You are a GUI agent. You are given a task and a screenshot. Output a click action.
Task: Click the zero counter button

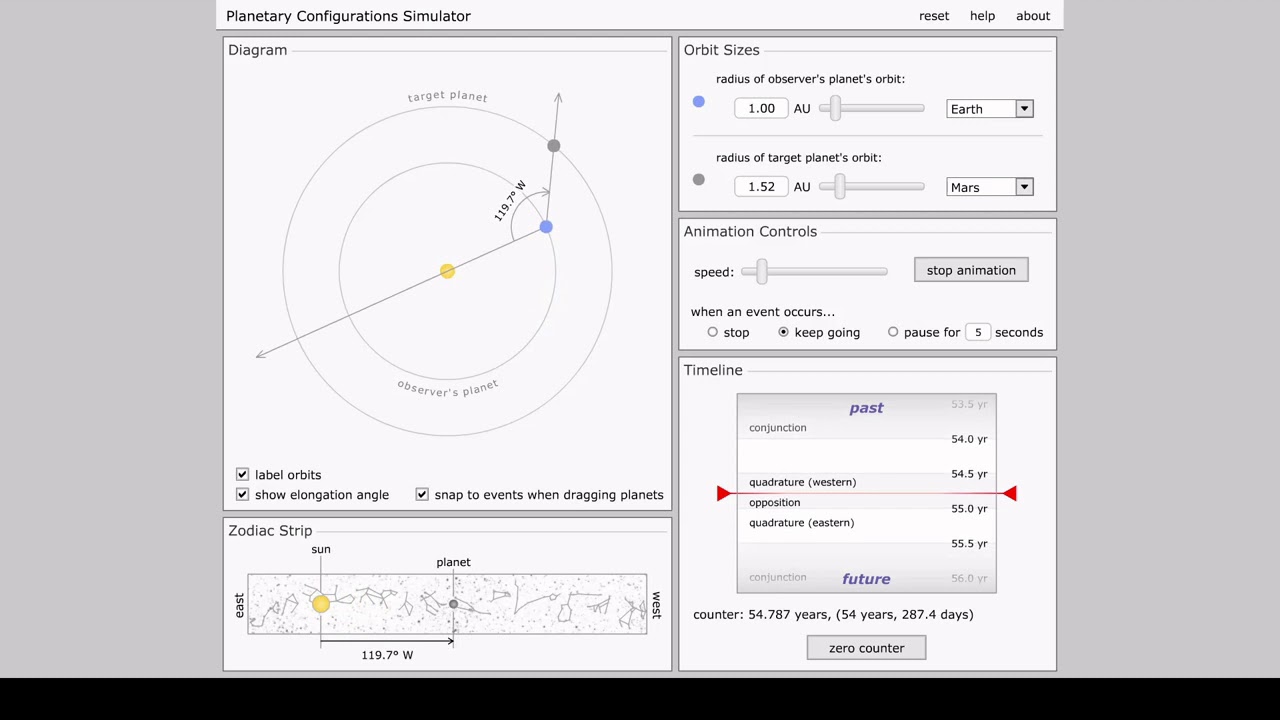pos(867,648)
